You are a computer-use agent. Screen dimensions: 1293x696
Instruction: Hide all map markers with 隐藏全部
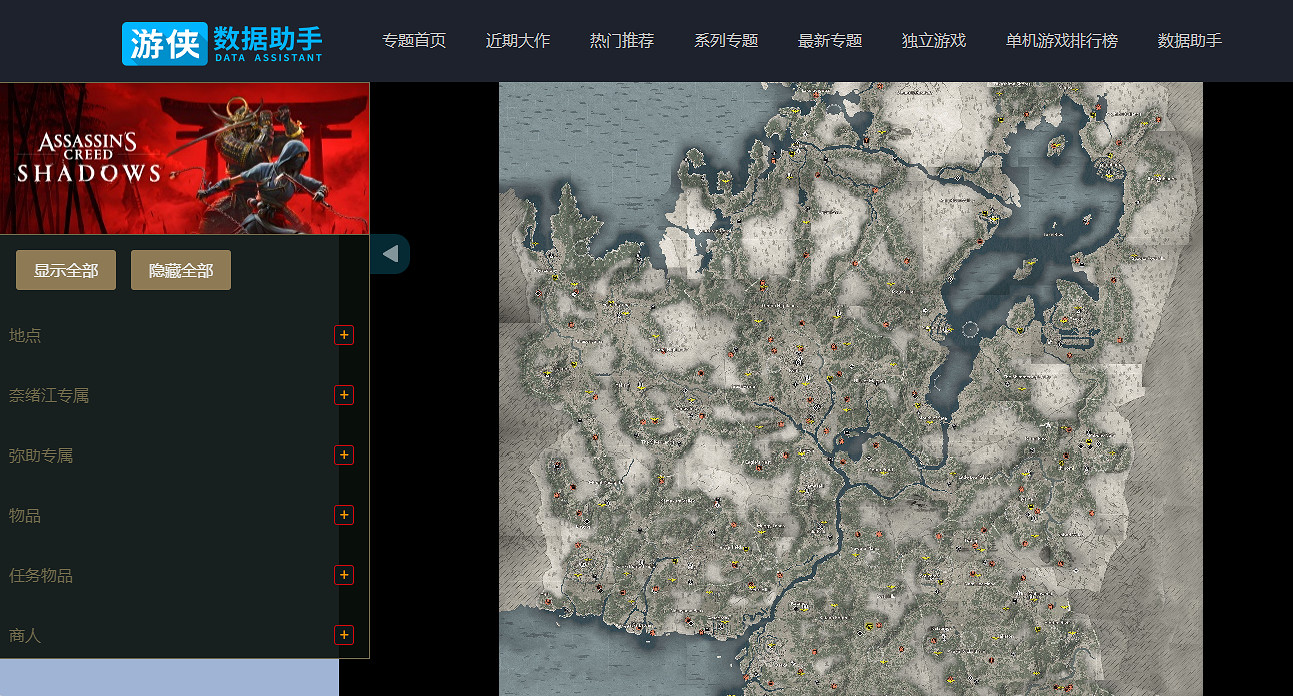click(180, 269)
